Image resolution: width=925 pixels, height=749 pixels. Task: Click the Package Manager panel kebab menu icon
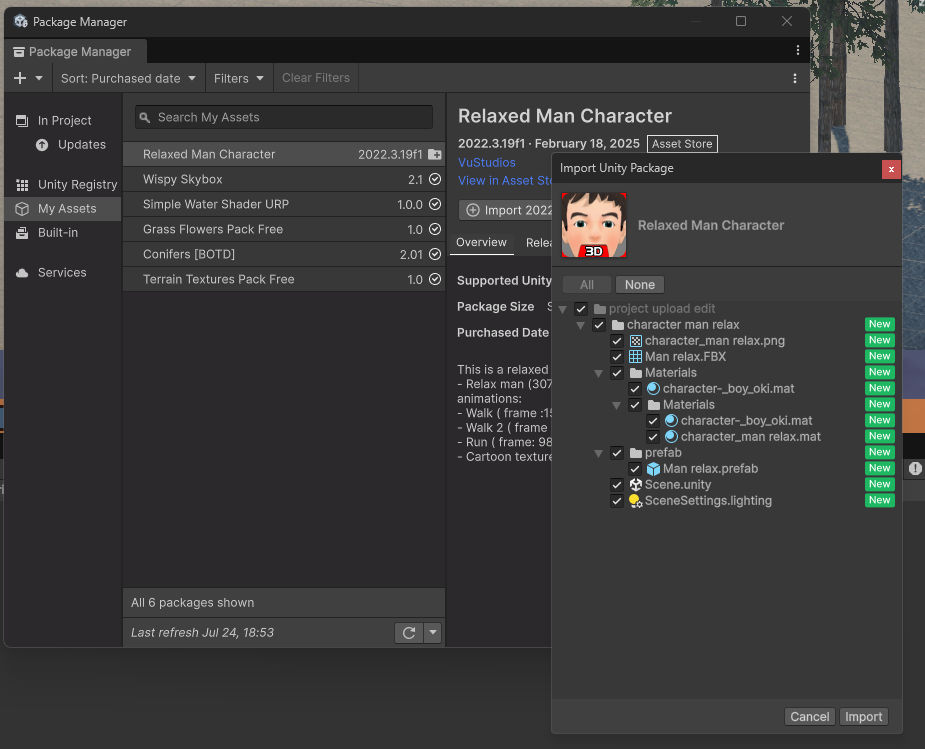(x=795, y=78)
